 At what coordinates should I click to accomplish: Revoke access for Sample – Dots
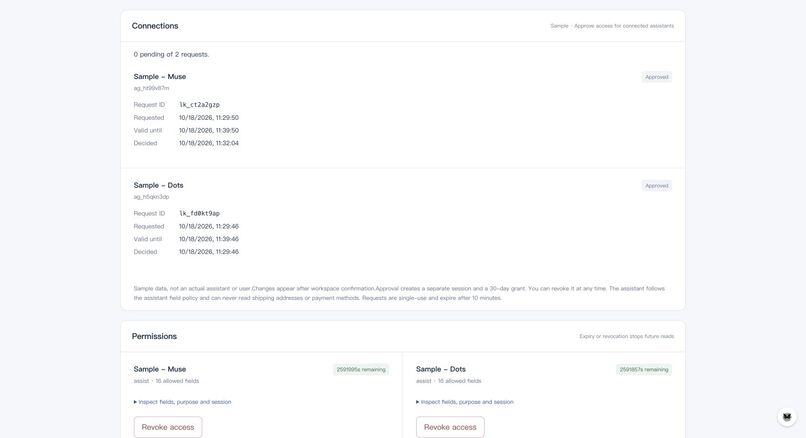point(450,427)
